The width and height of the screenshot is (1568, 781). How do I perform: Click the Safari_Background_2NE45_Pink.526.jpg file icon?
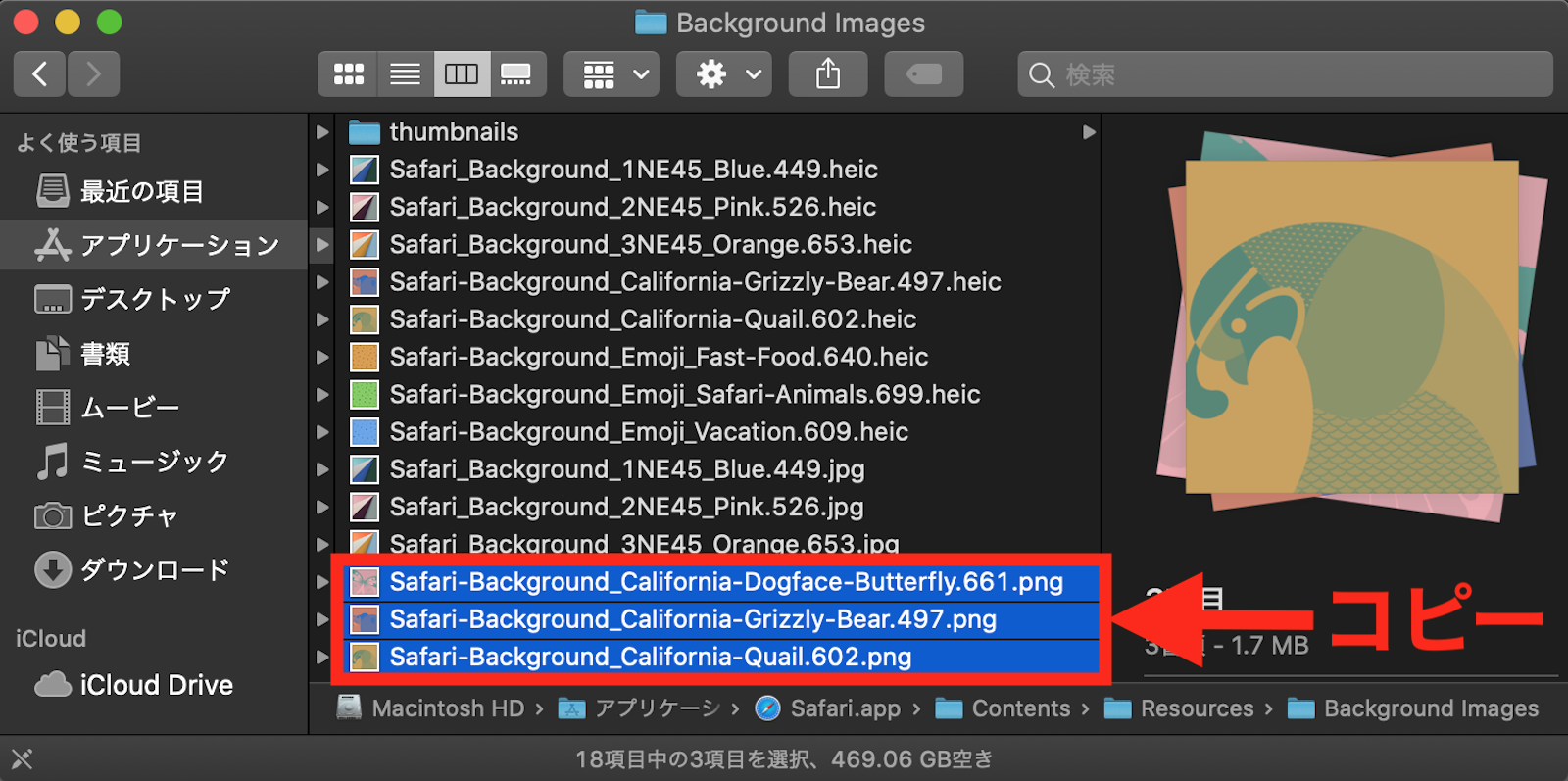(365, 507)
